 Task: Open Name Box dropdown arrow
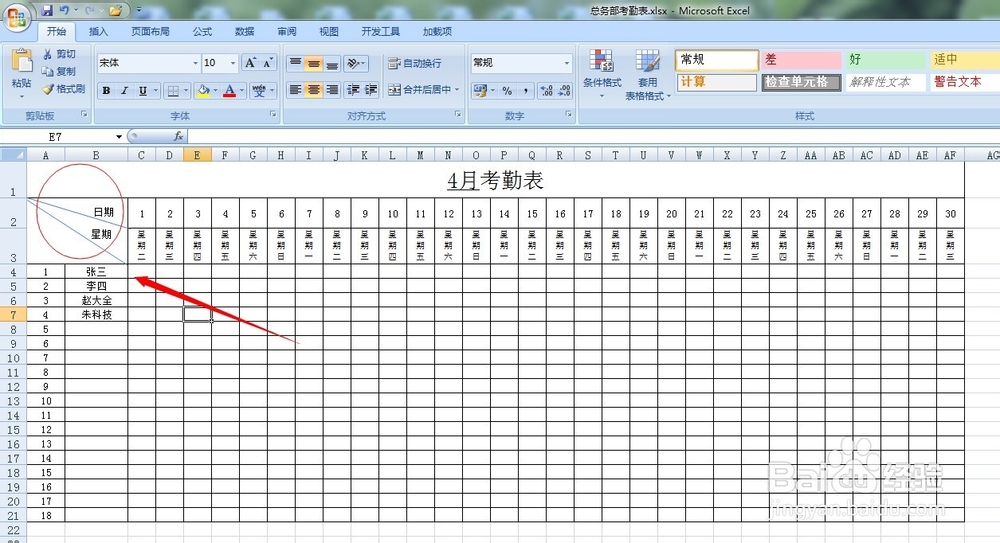point(119,137)
